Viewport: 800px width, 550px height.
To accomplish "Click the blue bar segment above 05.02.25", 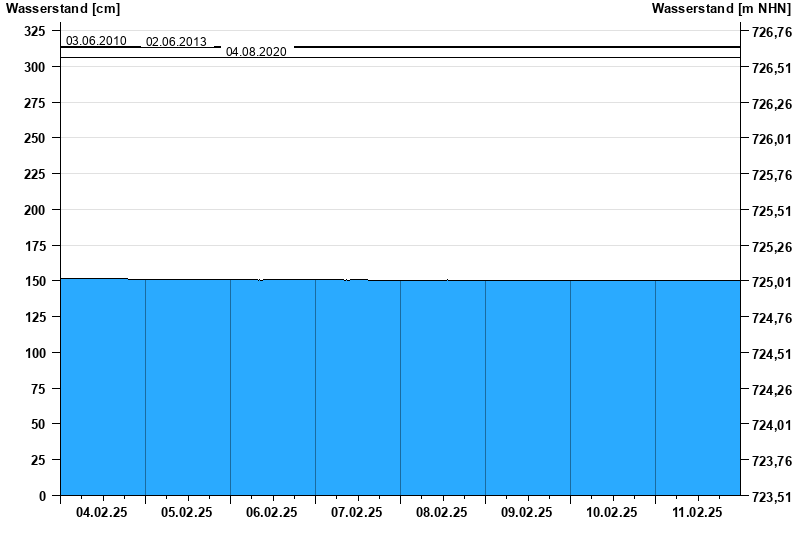I will [x=188, y=388].
